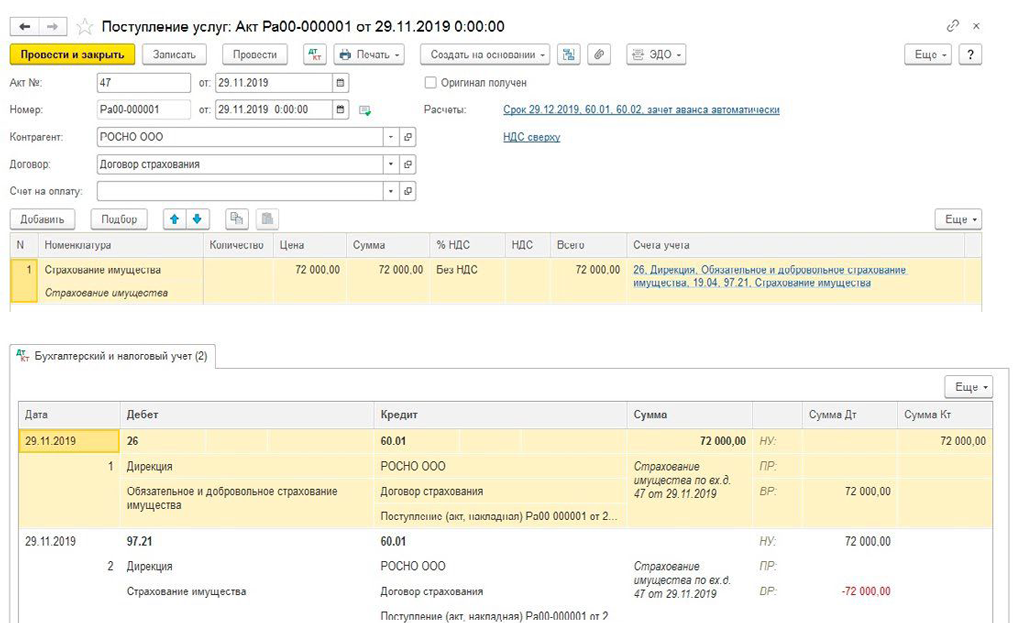This screenshot has height=623, width=1024.
Task: Click the Кредит column header in postings
Action: pos(501,415)
